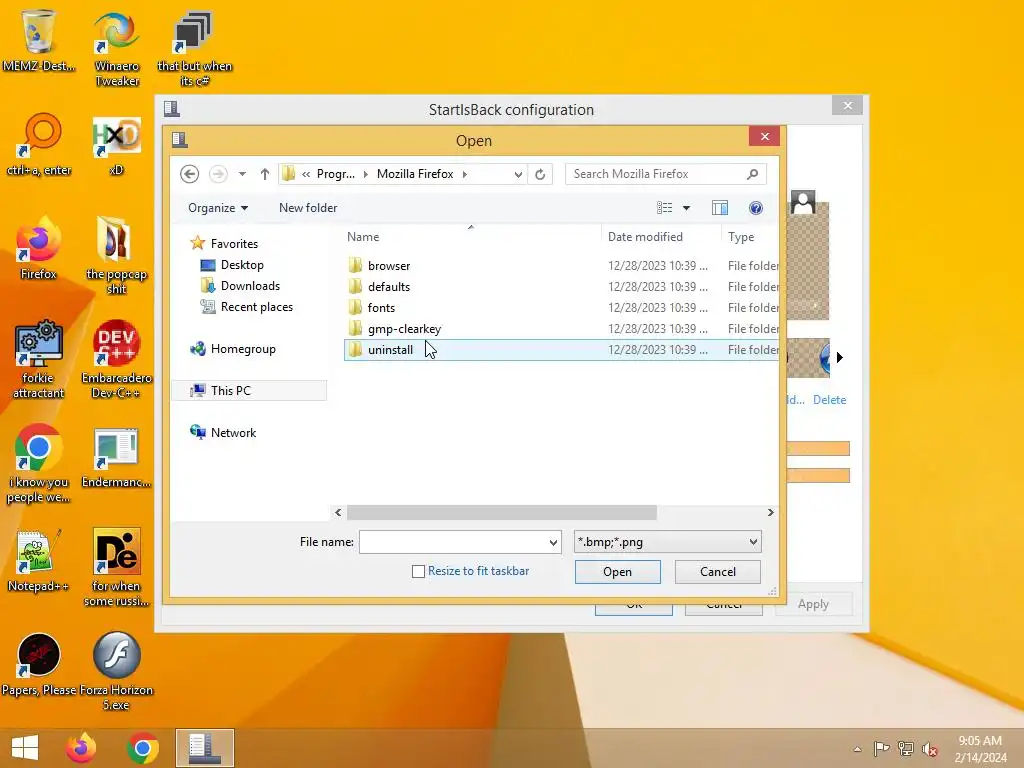
Task: Click the New folder button
Action: tap(308, 208)
